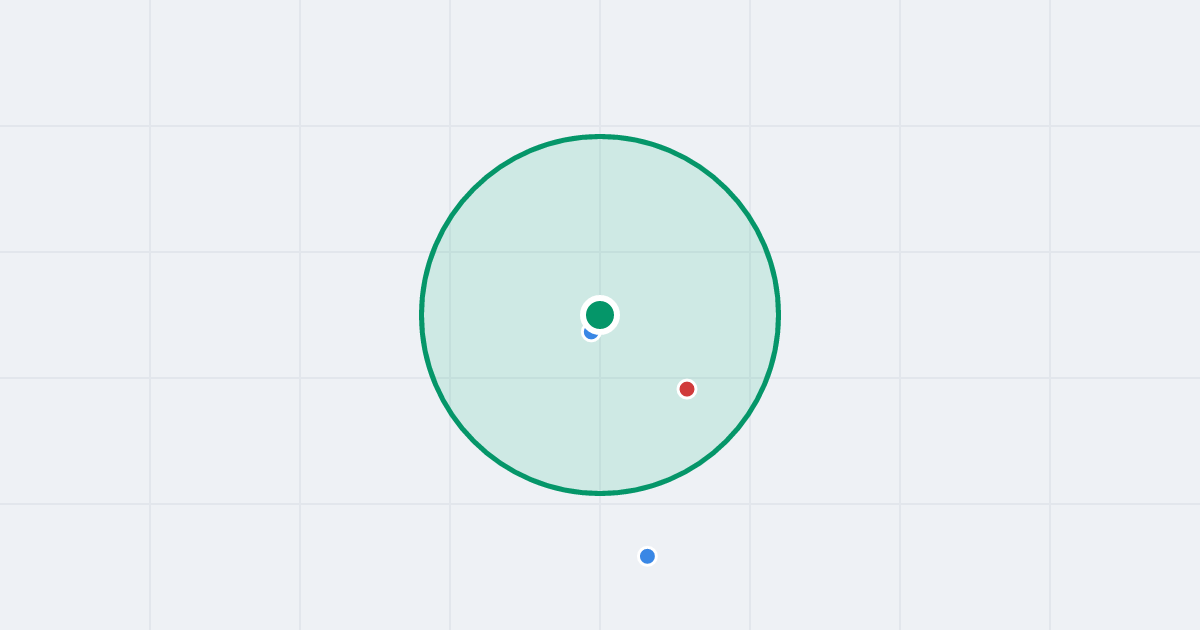1200x630 pixels.
Task: Click the bottommost point of the green circle outline
Action: click(600, 493)
